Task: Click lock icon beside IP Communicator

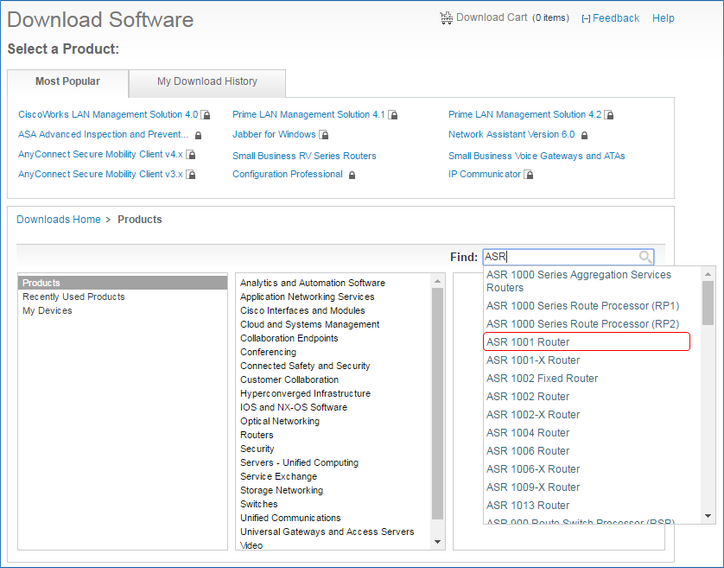Action: click(x=529, y=175)
